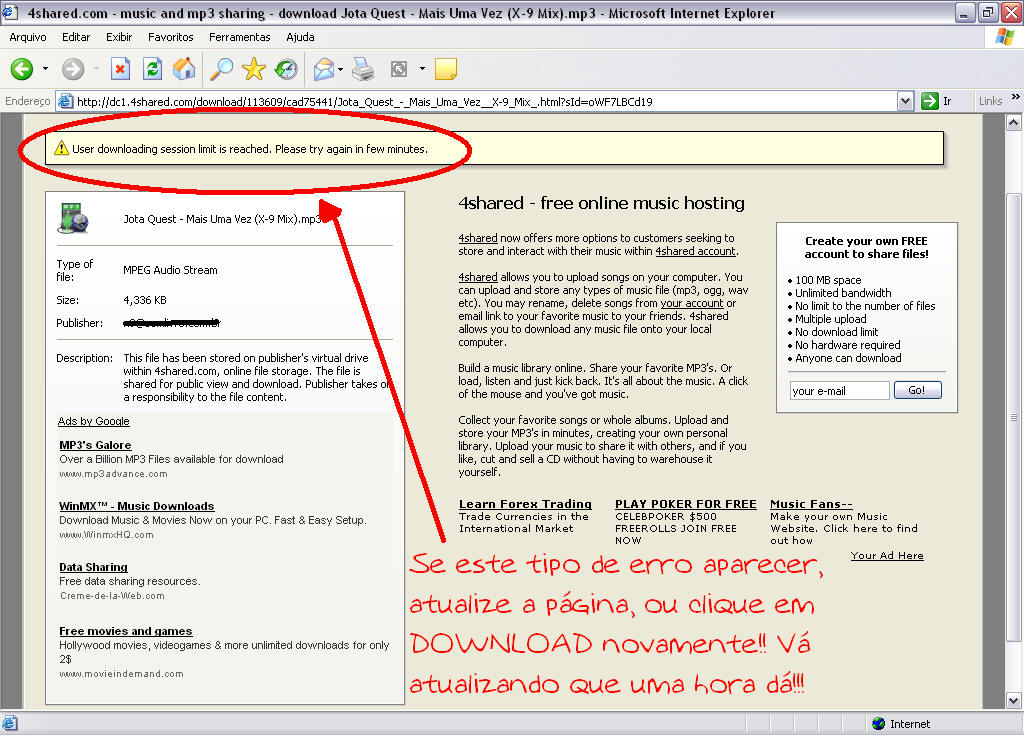Click the Internet zone globe in status bar
The width and height of the screenshot is (1024, 737).
(878, 723)
